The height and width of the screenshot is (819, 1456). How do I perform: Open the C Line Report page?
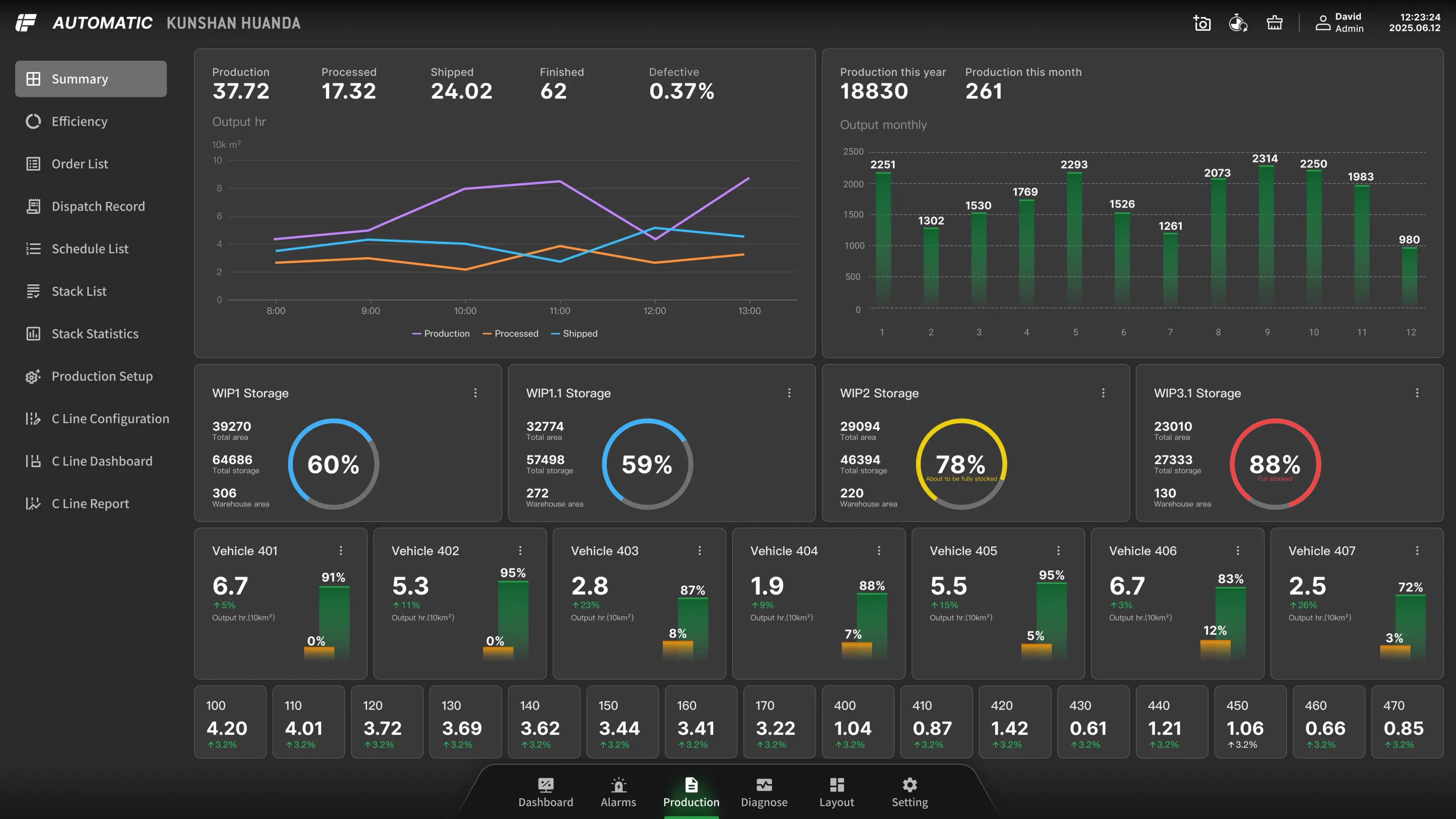point(90,504)
